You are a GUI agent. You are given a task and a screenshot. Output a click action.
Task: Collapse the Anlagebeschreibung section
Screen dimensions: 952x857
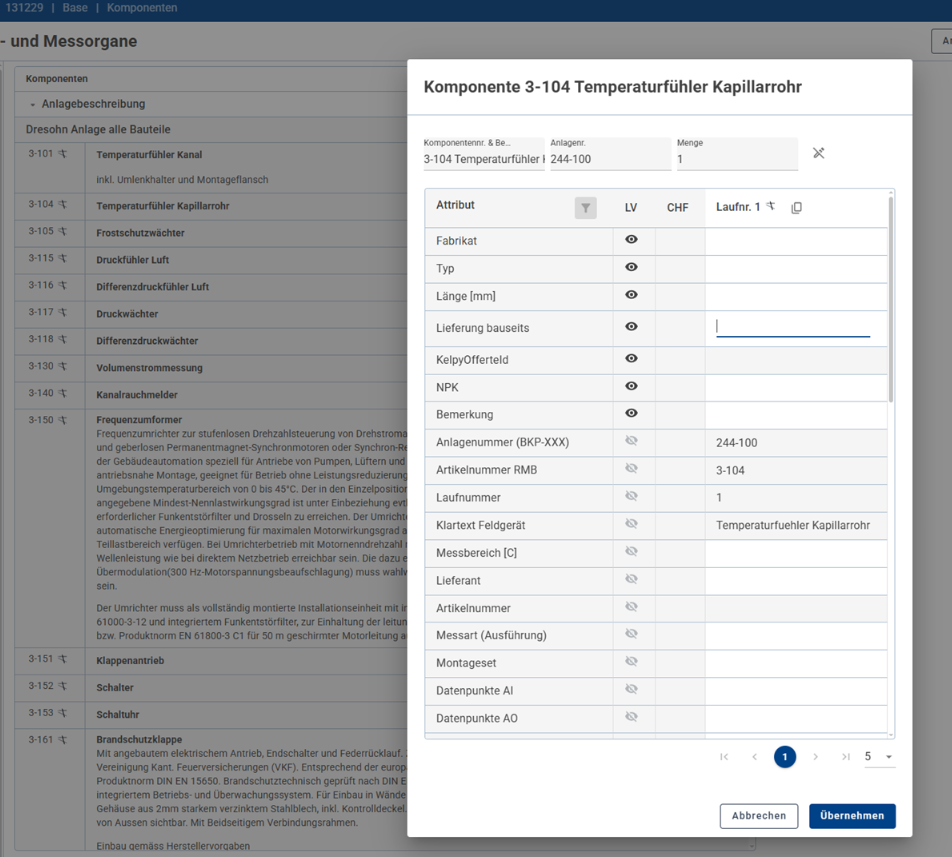[33, 105]
